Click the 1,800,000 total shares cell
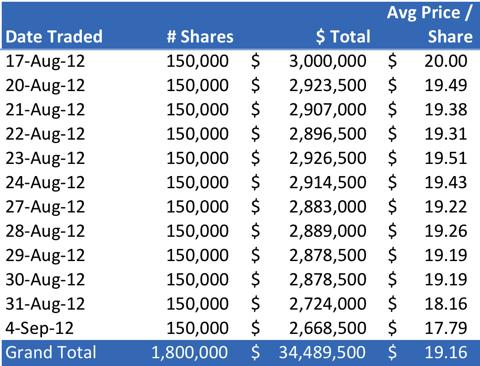Image resolution: width=480 pixels, height=366 pixels. coord(190,352)
